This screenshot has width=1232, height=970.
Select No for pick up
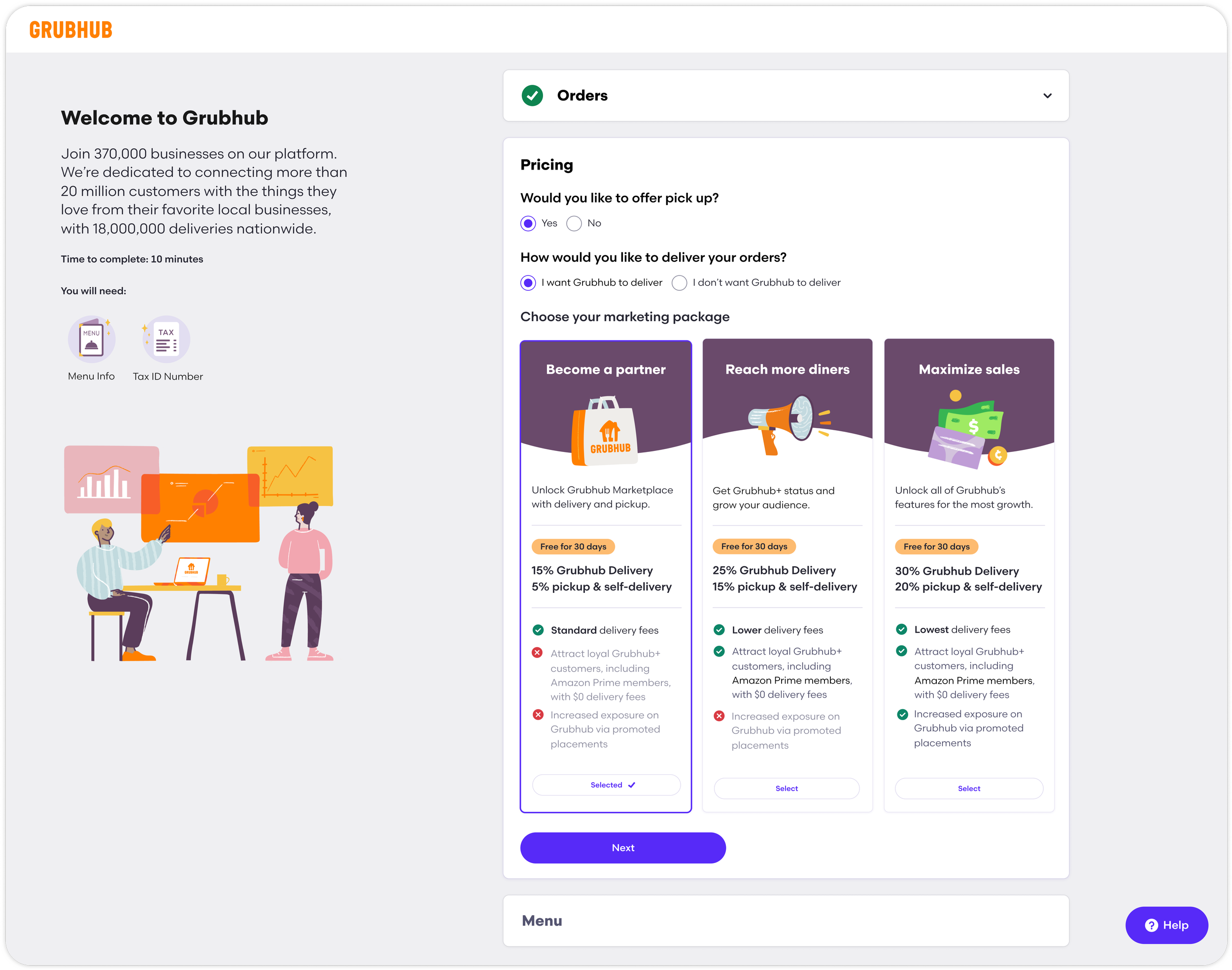(574, 223)
